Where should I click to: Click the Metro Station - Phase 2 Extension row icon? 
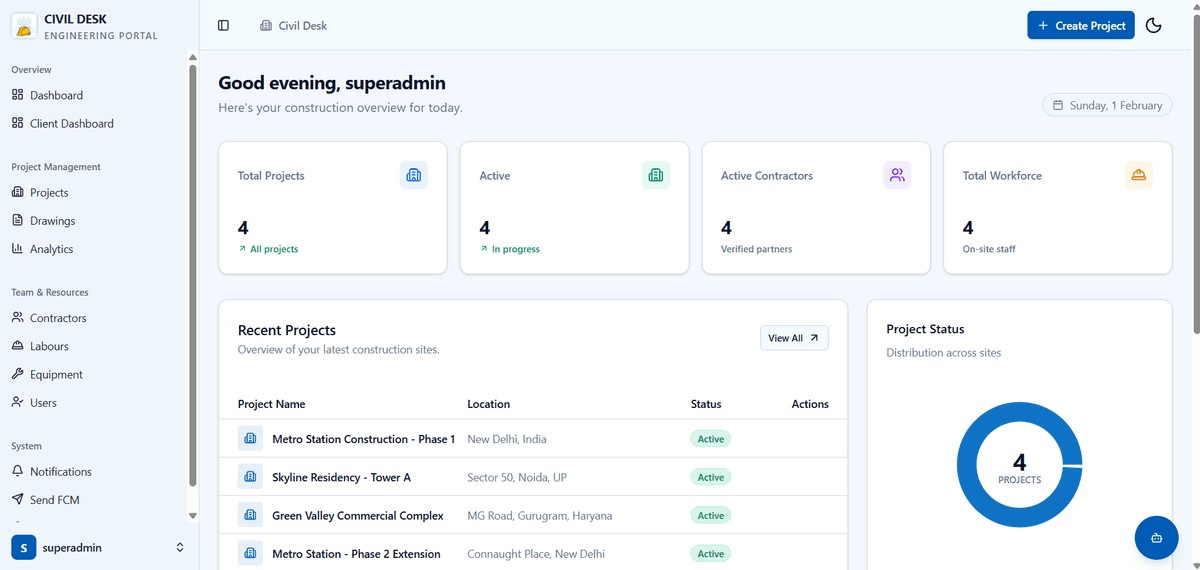(250, 553)
